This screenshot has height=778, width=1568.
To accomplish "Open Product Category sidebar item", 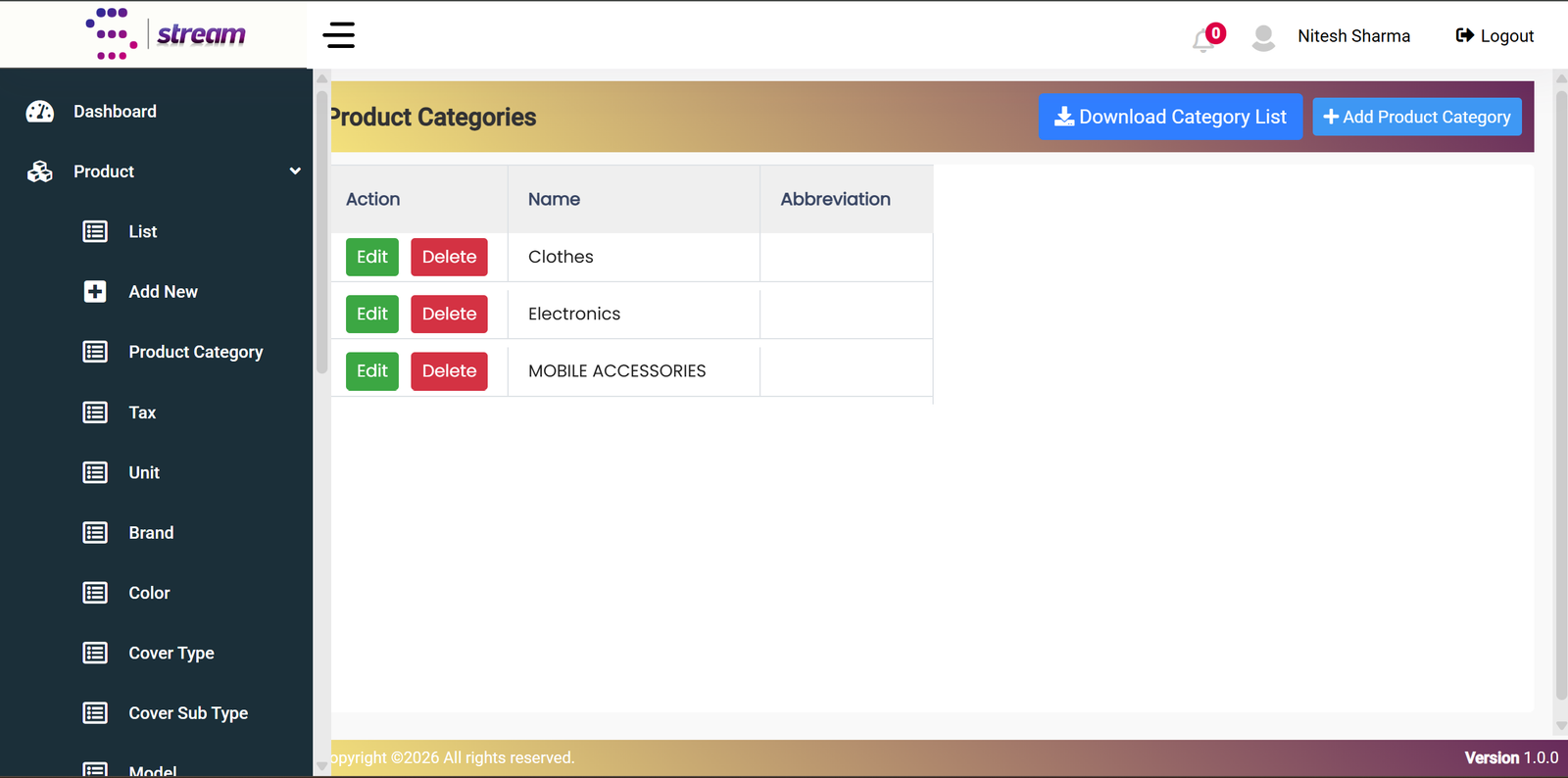I will pos(196,352).
